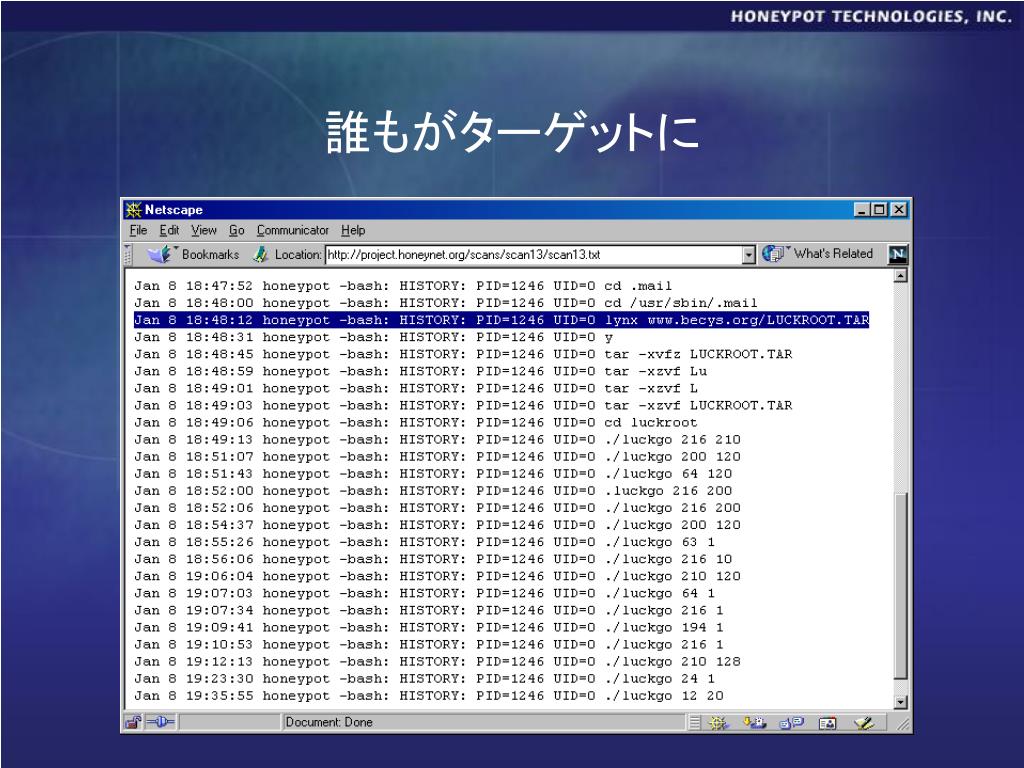The height and width of the screenshot is (768, 1024).
Task: Click the vertical scrollbar thumb
Action: pyautogui.click(x=901, y=586)
